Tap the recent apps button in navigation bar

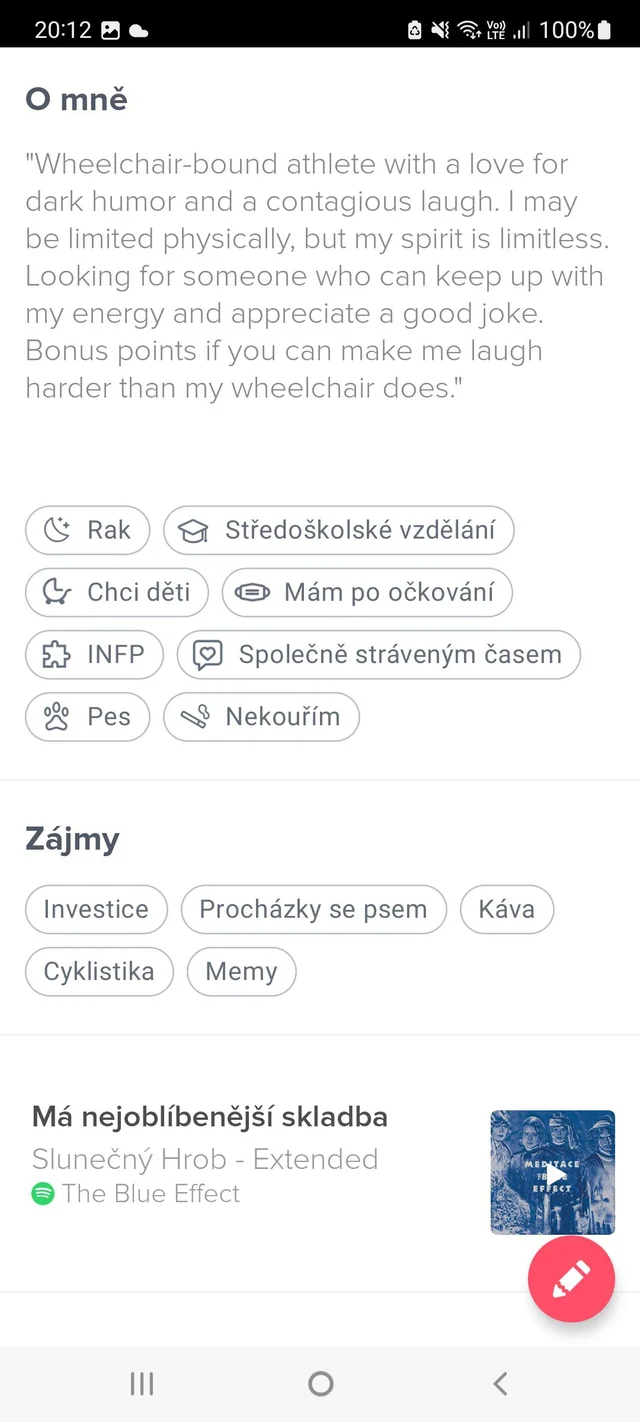coord(141,1384)
